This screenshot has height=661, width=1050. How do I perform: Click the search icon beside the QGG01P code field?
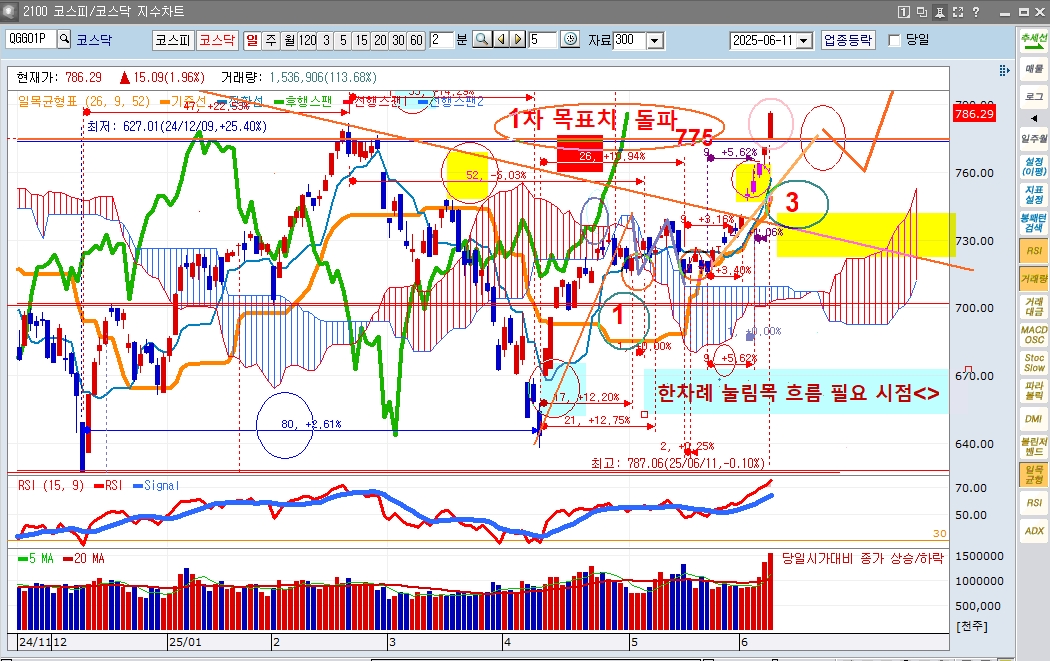[64, 39]
